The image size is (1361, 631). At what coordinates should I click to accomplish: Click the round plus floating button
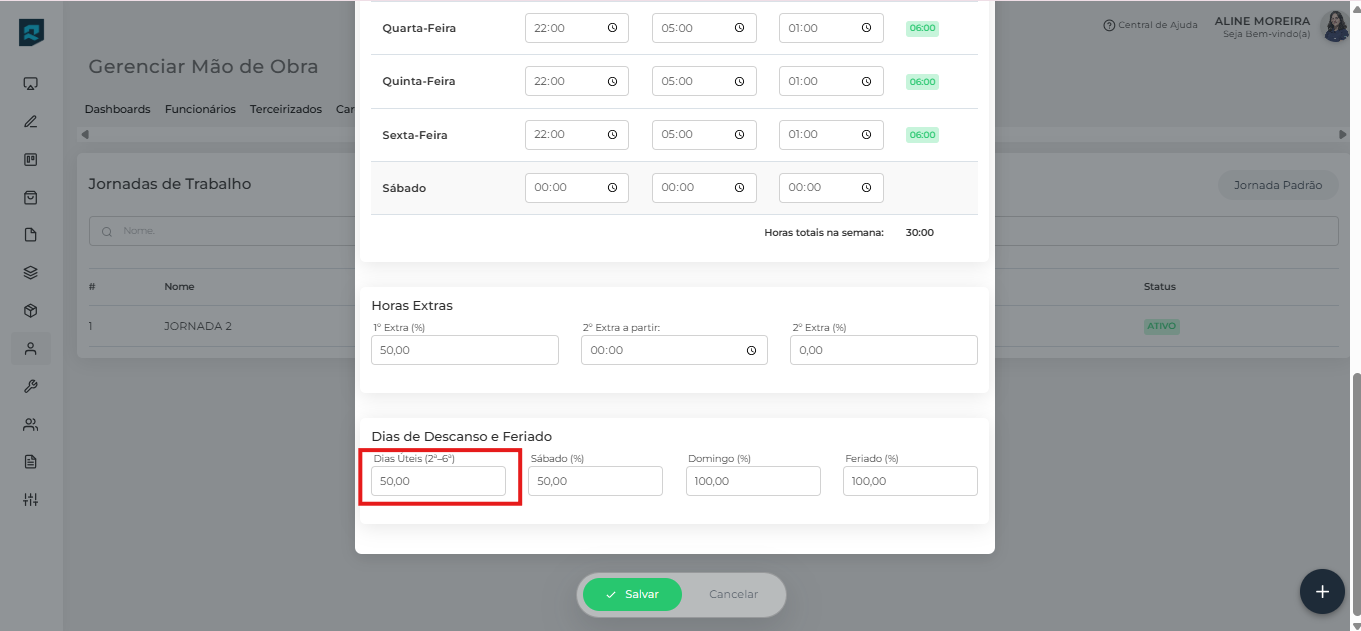[x=1322, y=592]
